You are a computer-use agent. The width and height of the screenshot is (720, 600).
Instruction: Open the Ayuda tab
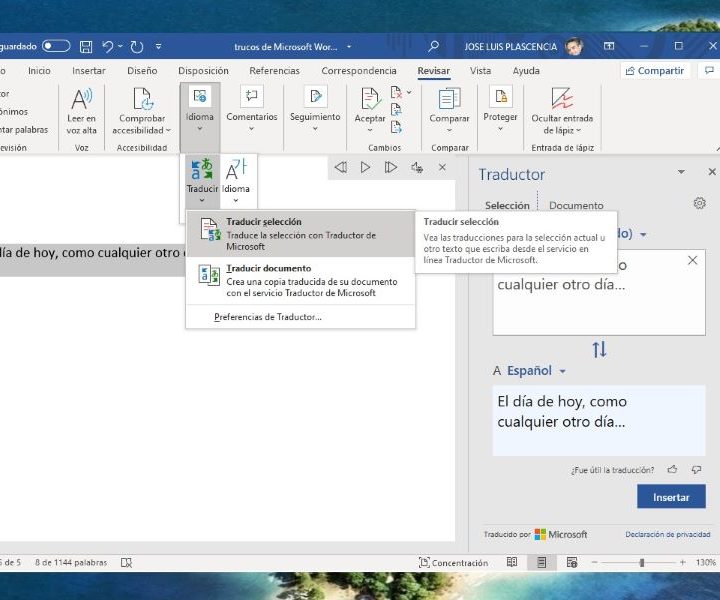(526, 71)
